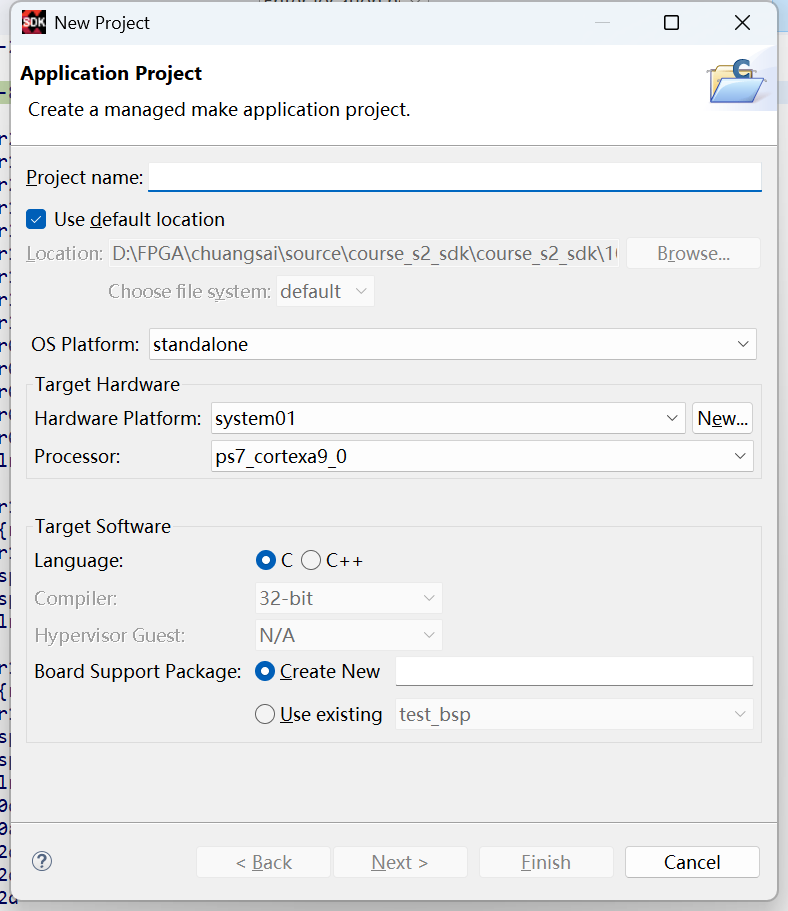Click the Next > button
This screenshot has height=911, width=788.
click(x=400, y=862)
